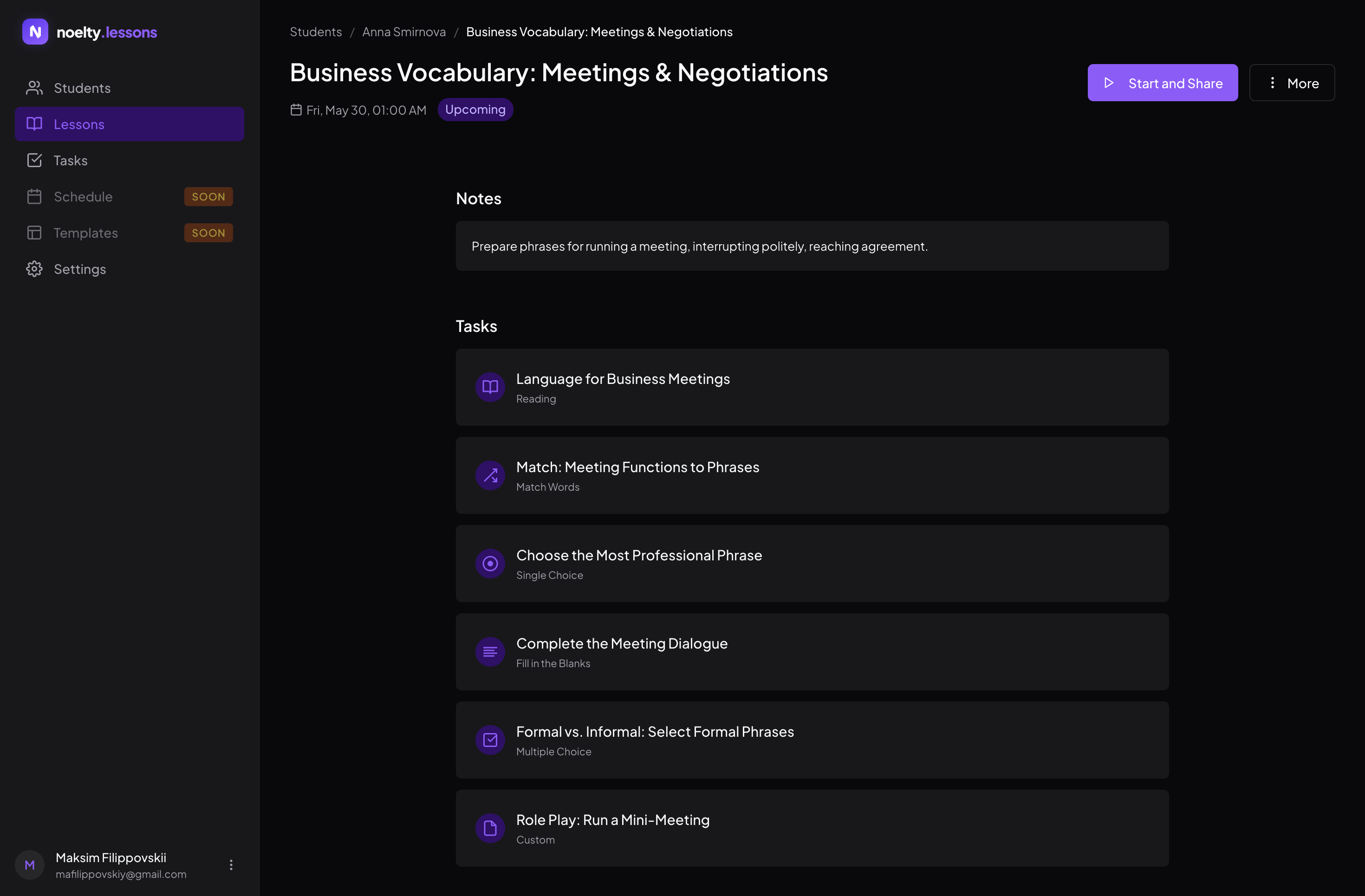Click the Notes section heading
Image resolution: width=1365 pixels, height=896 pixels.
(x=478, y=199)
